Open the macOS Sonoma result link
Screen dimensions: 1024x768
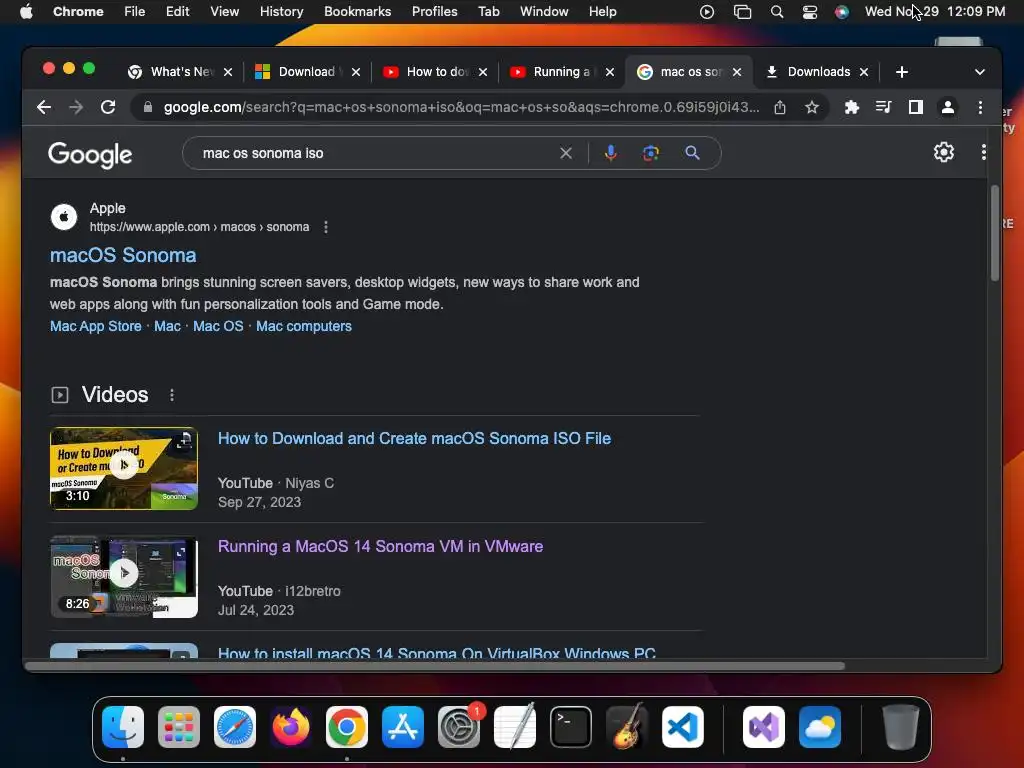click(123, 255)
